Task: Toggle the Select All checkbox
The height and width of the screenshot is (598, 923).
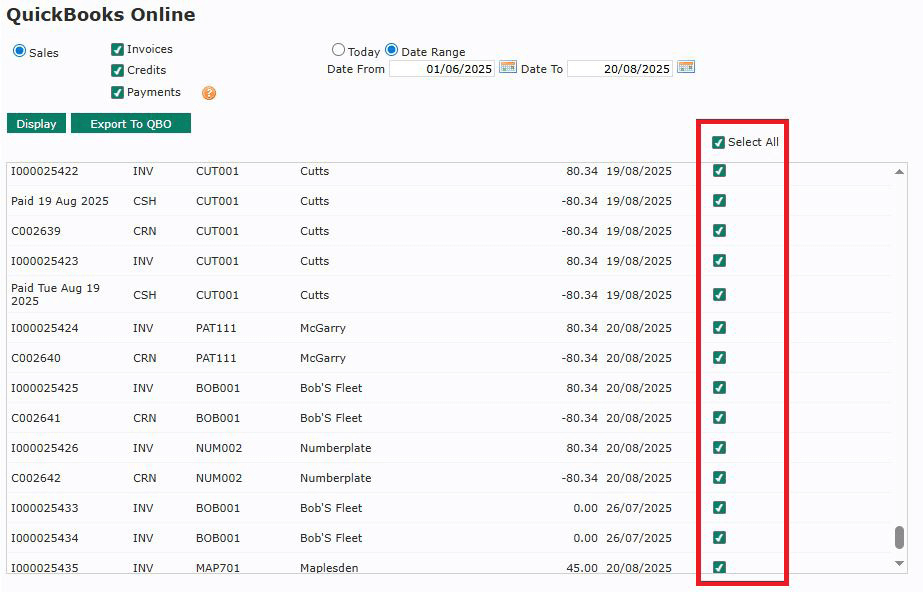Action: tap(718, 142)
